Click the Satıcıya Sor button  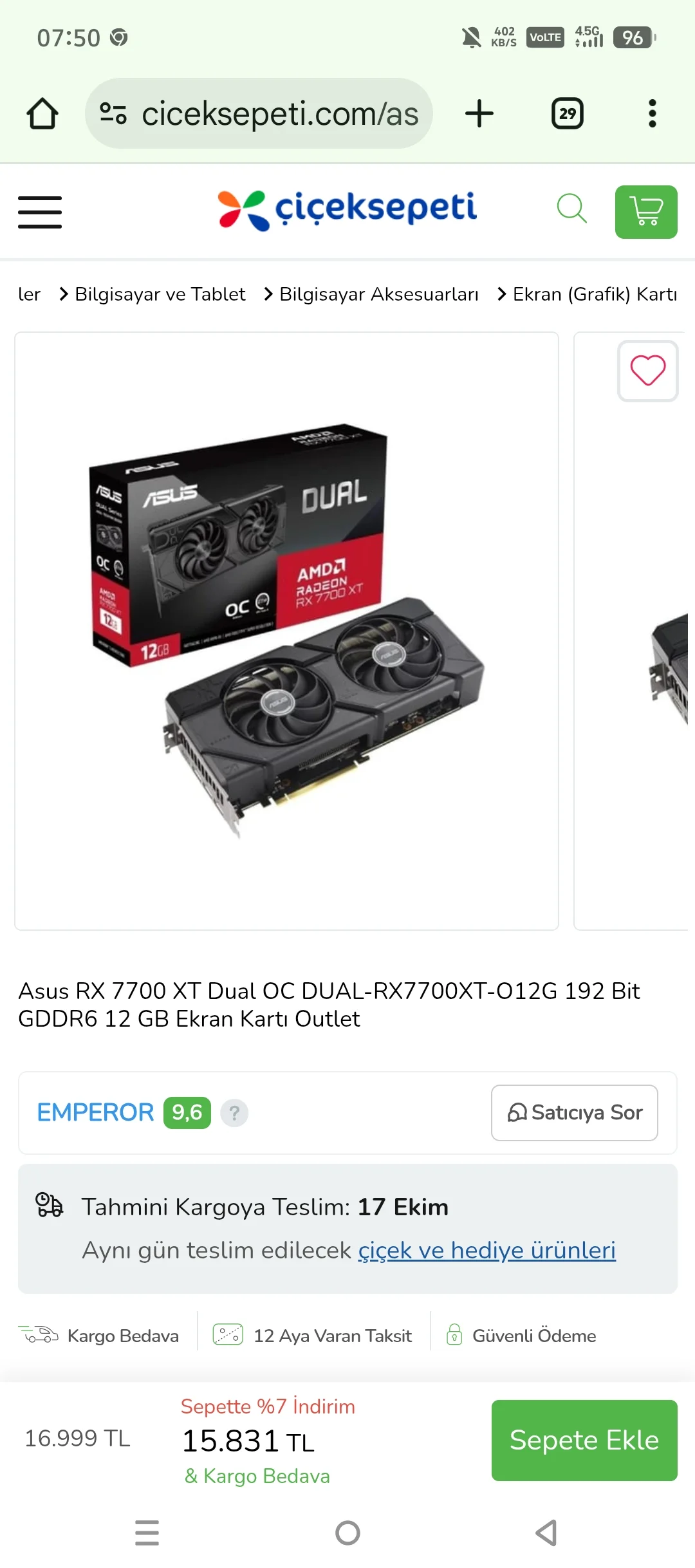pos(575,1112)
